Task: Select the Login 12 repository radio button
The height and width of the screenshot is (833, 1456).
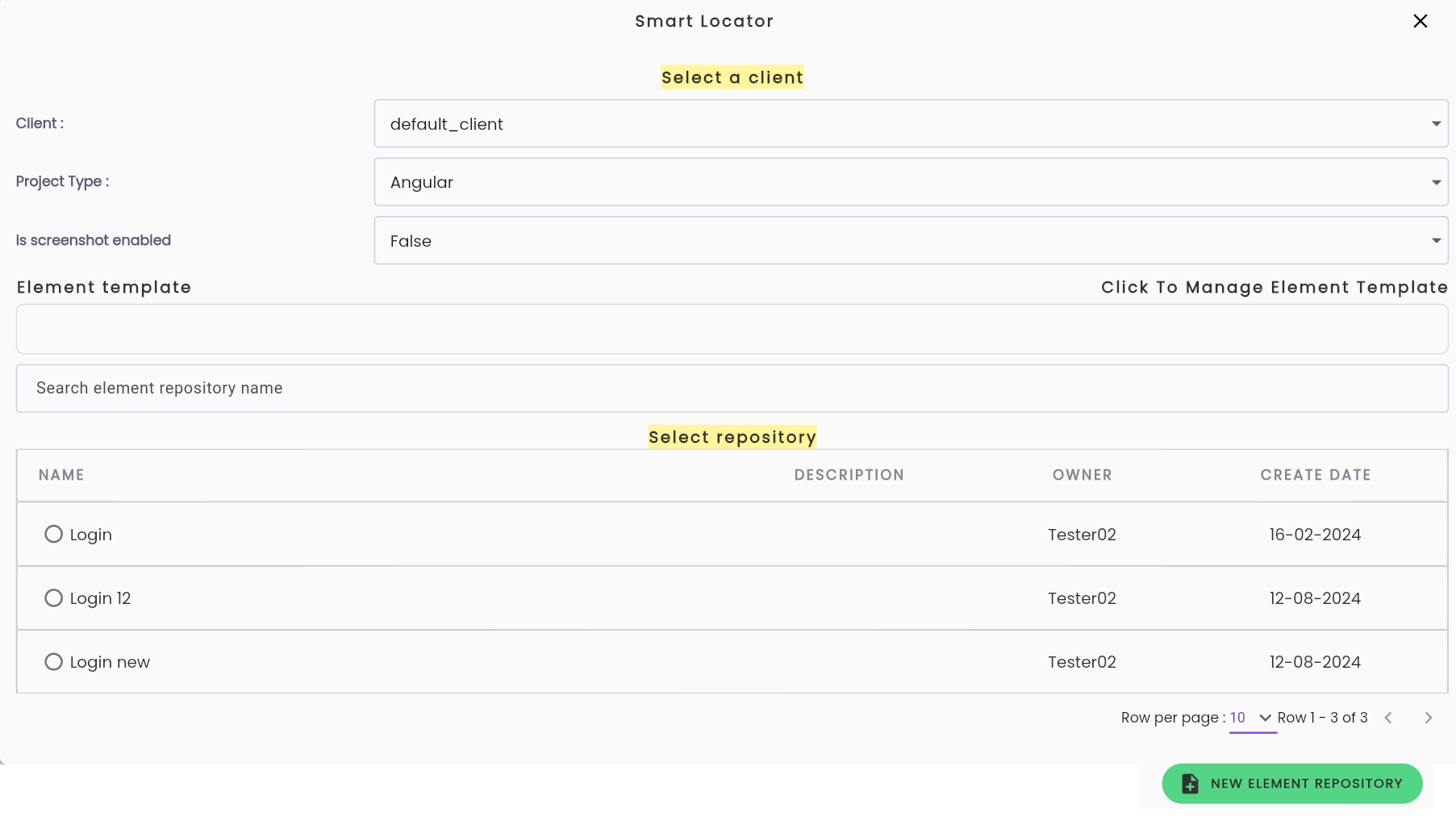Action: point(53,598)
